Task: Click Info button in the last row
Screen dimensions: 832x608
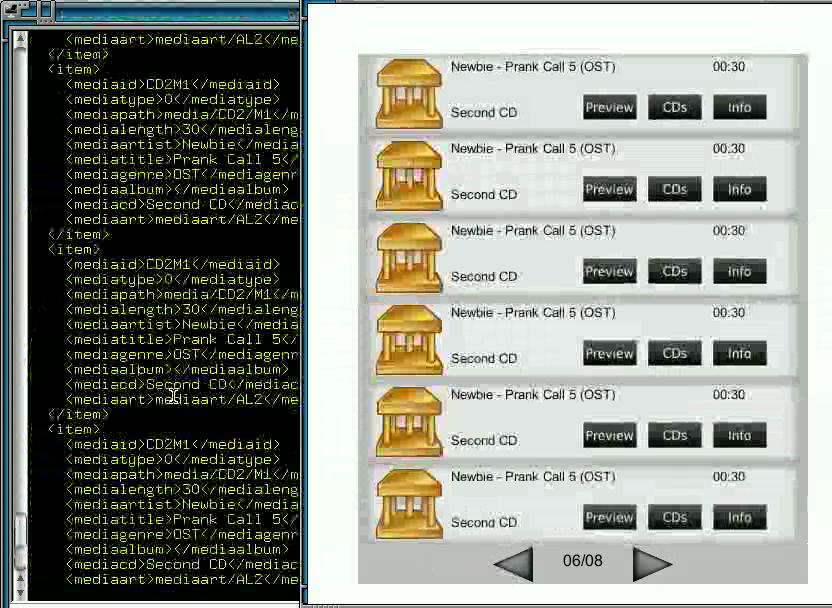Action: coord(739,517)
